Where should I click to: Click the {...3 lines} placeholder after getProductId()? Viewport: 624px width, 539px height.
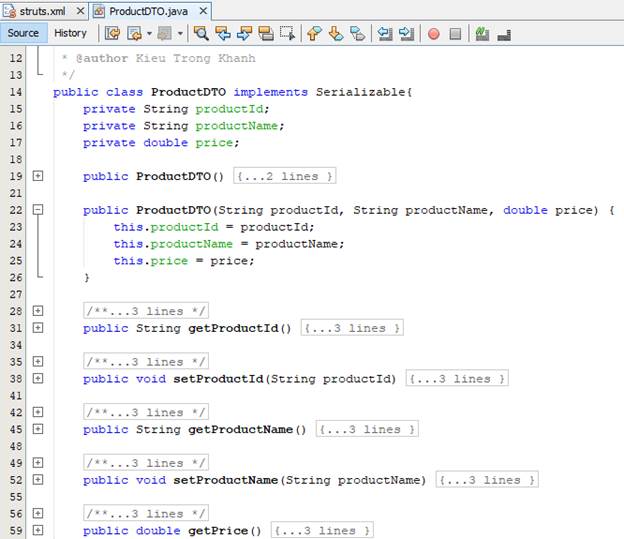[352, 328]
